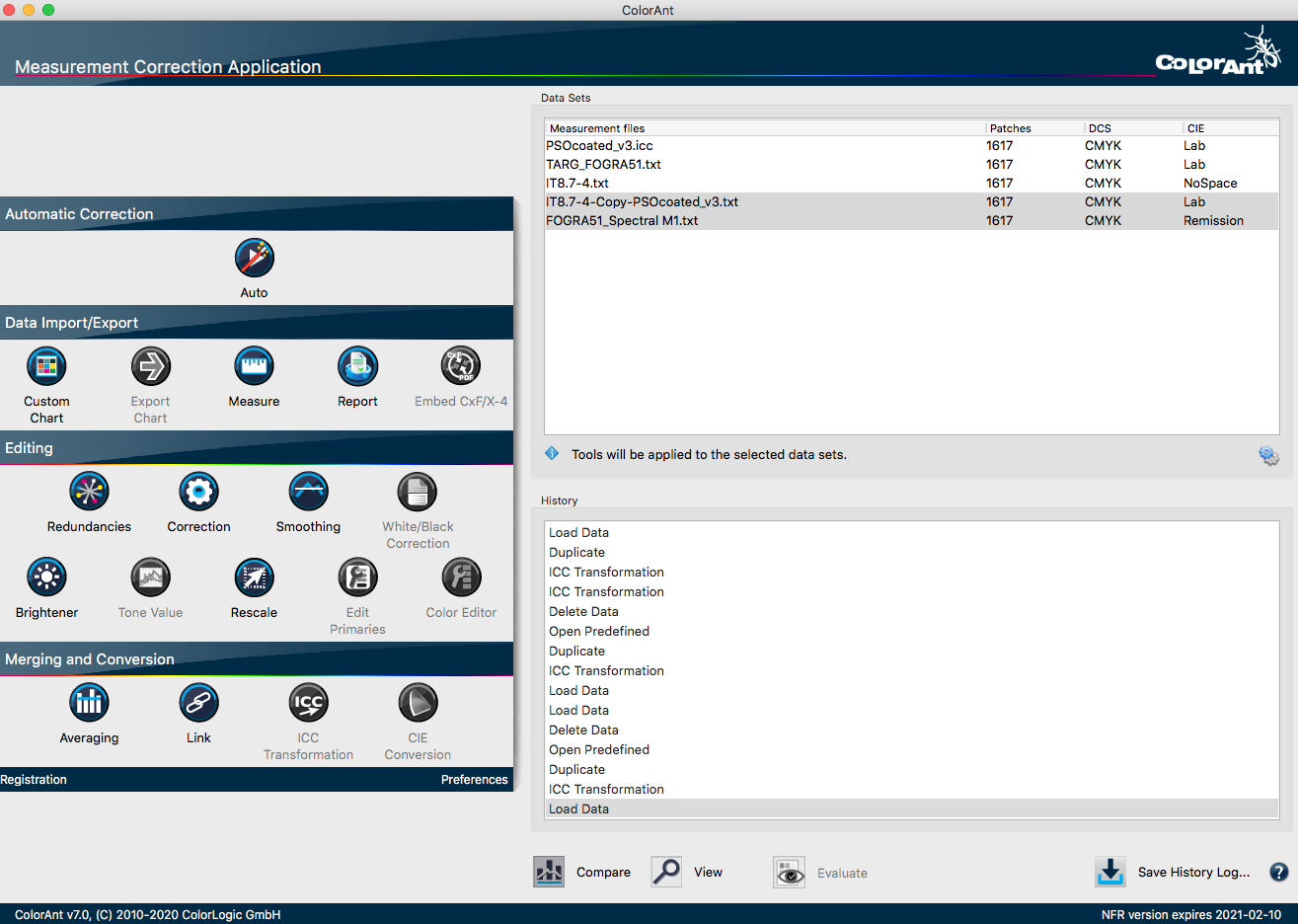Click the NFR version expiry notice
Screen dimensions: 1298x924
coord(1191,915)
